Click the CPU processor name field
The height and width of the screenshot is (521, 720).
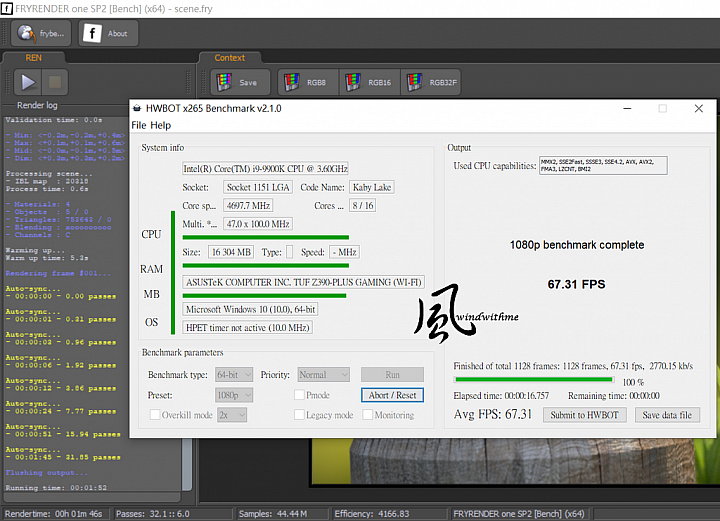[x=265, y=168]
